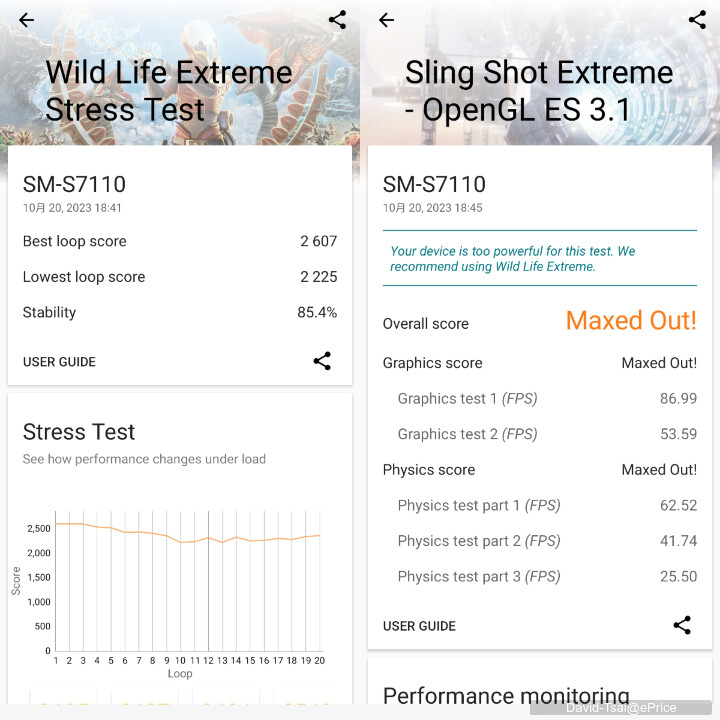720x720 pixels.
Task: Tap share icon in Sling Shot header
Action: [698, 20]
